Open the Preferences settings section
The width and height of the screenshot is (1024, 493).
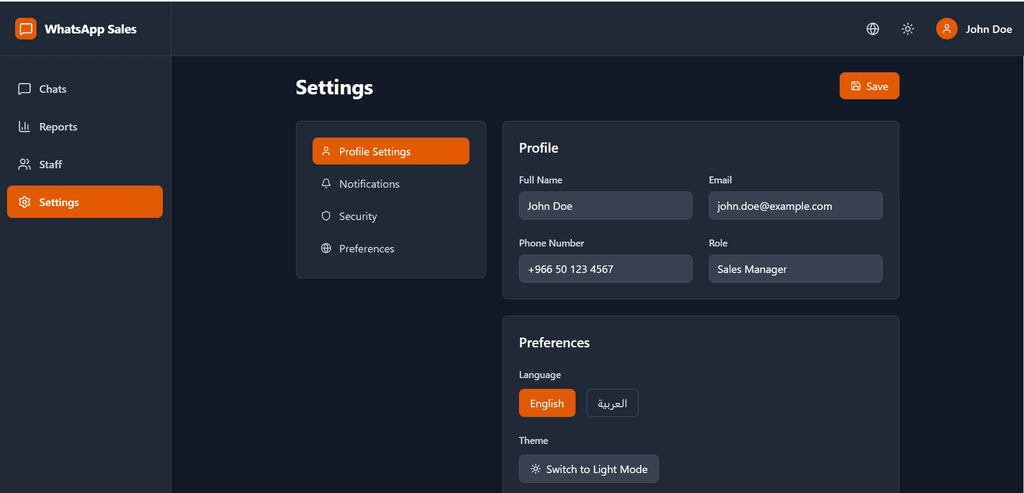(x=366, y=249)
